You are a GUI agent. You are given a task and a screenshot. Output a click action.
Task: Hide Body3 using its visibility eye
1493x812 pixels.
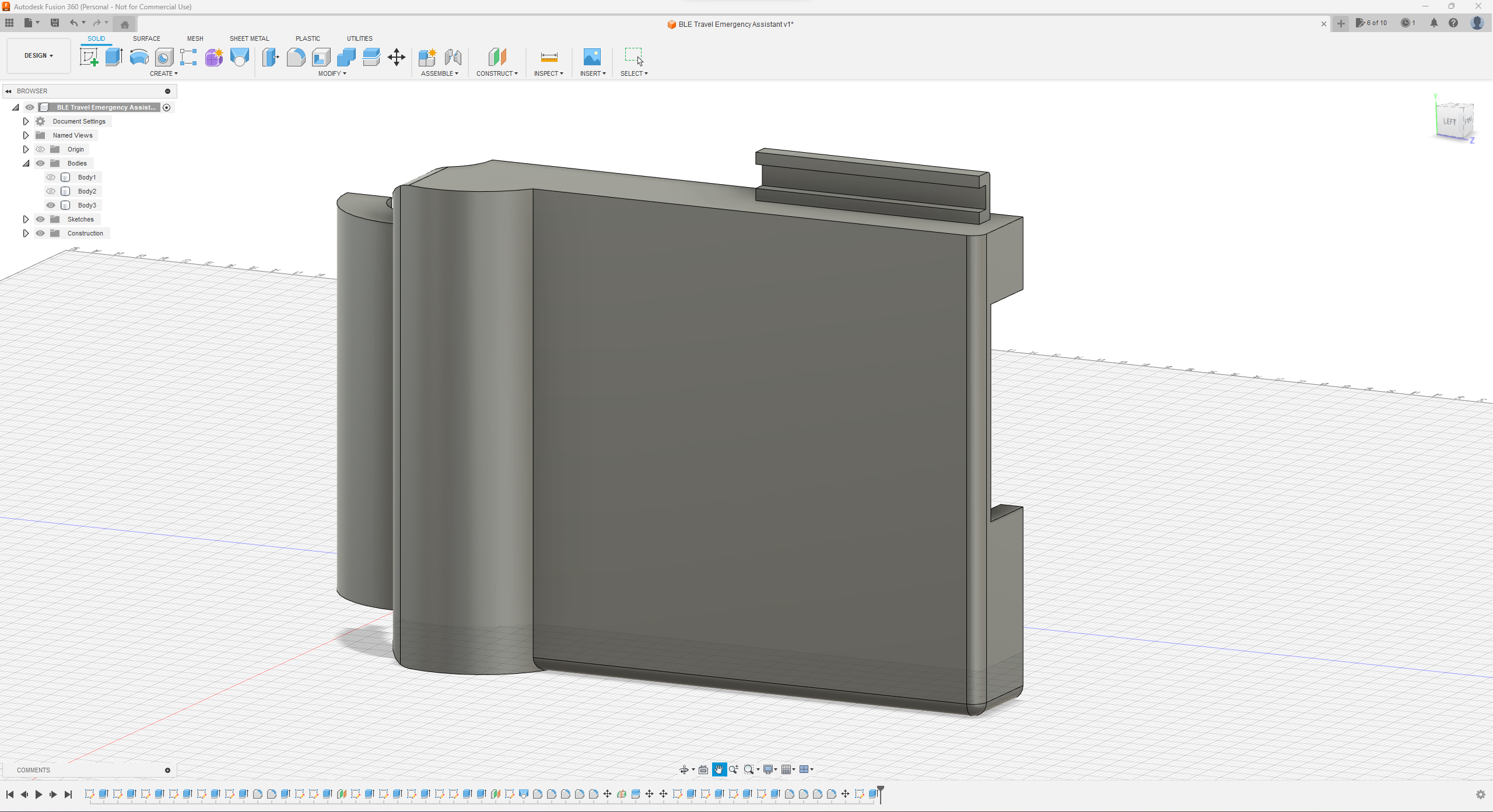[x=51, y=205]
